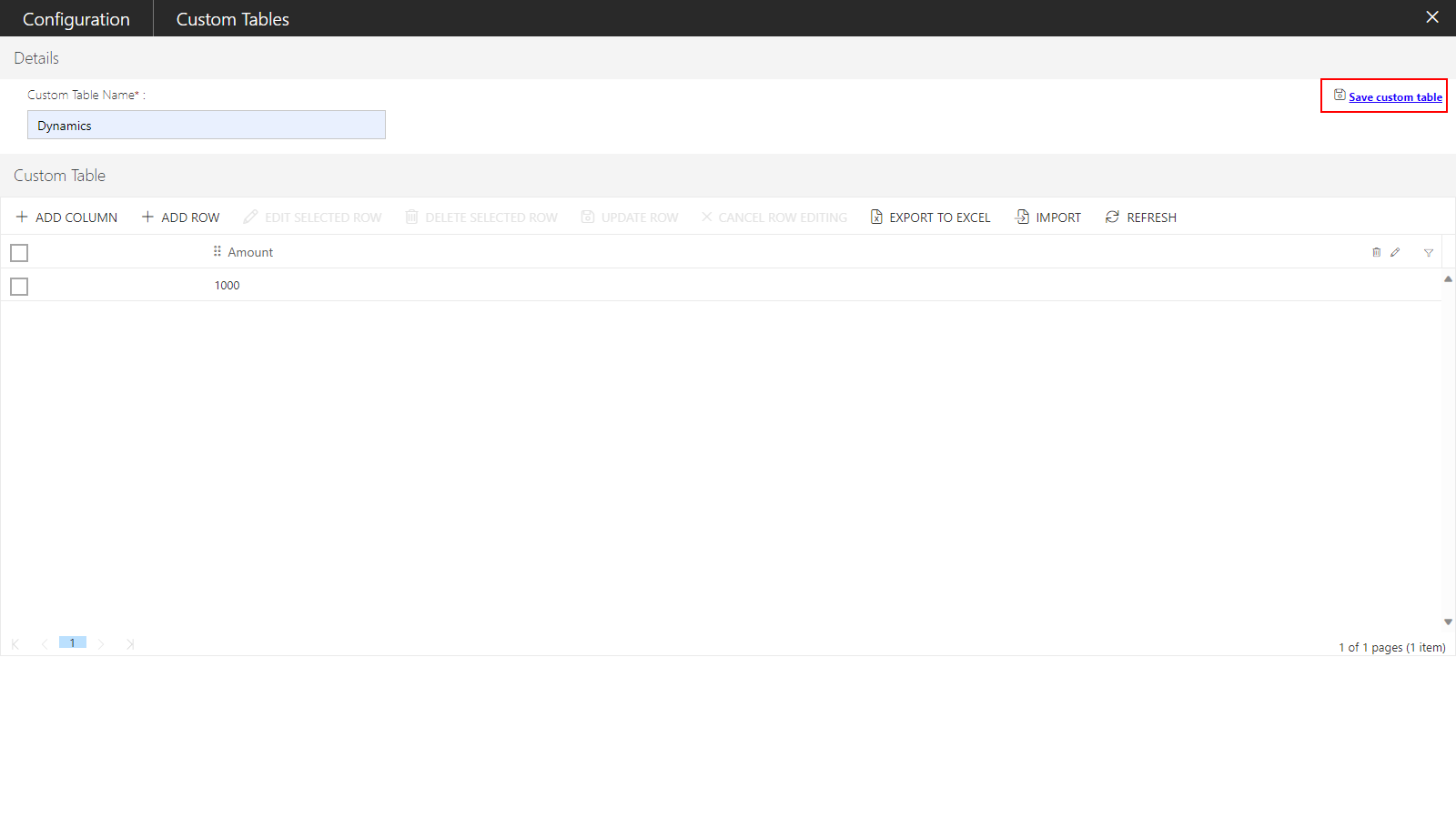1456x819 pixels.
Task: Jump to the last page arrow
Action: click(x=130, y=644)
